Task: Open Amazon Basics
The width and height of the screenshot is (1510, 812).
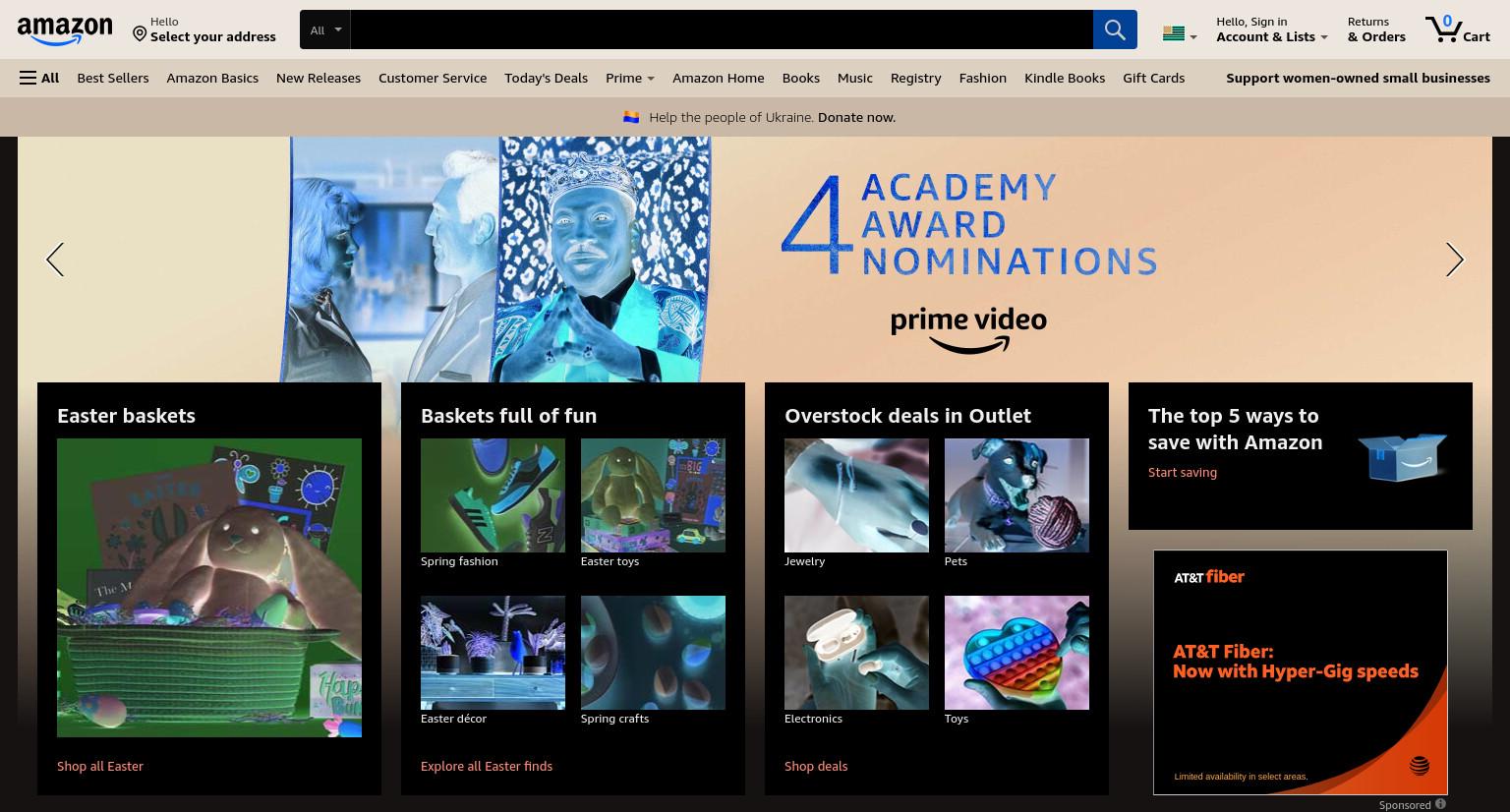Action: 212,78
